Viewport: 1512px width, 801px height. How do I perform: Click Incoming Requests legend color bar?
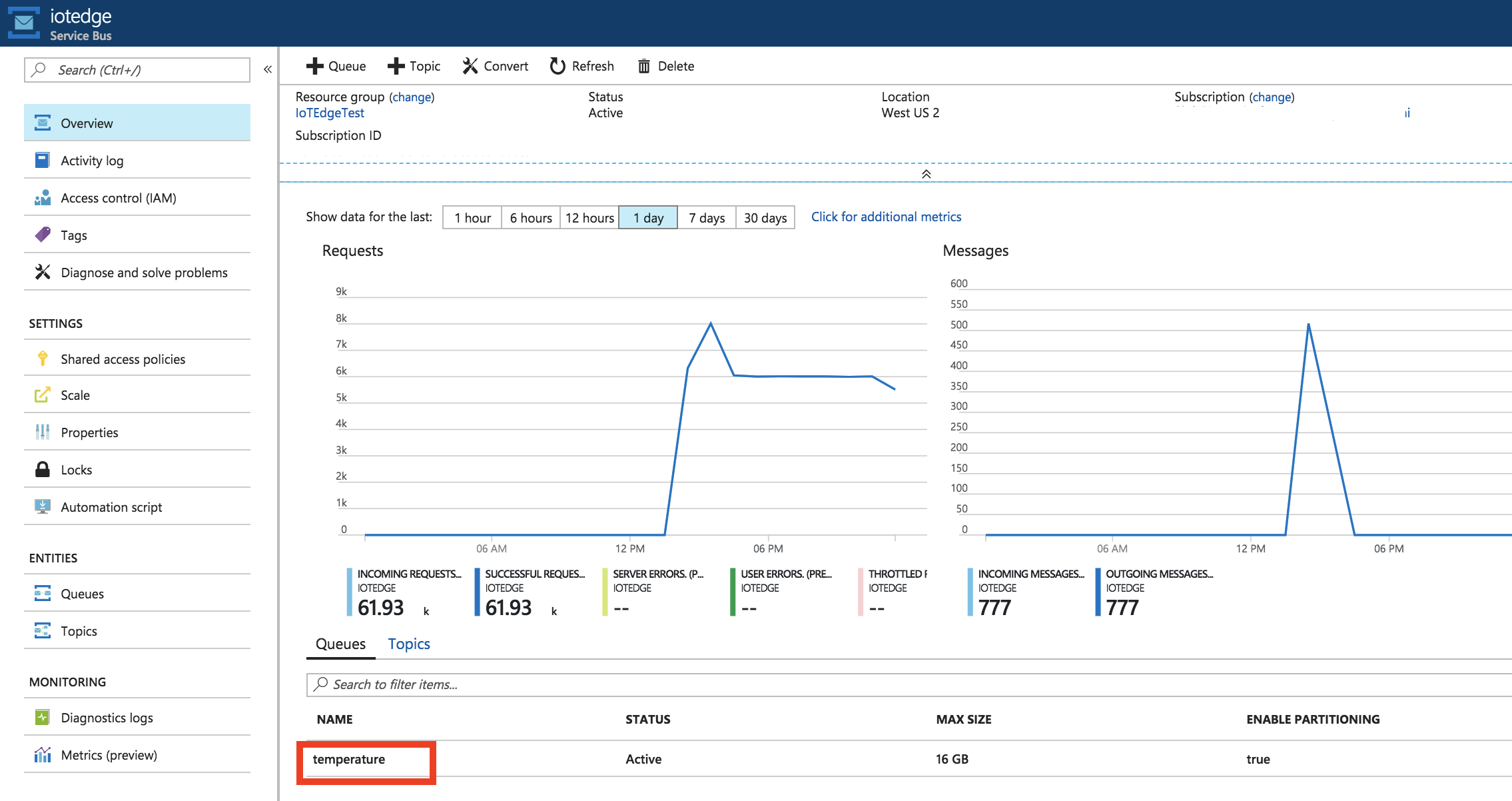[349, 592]
